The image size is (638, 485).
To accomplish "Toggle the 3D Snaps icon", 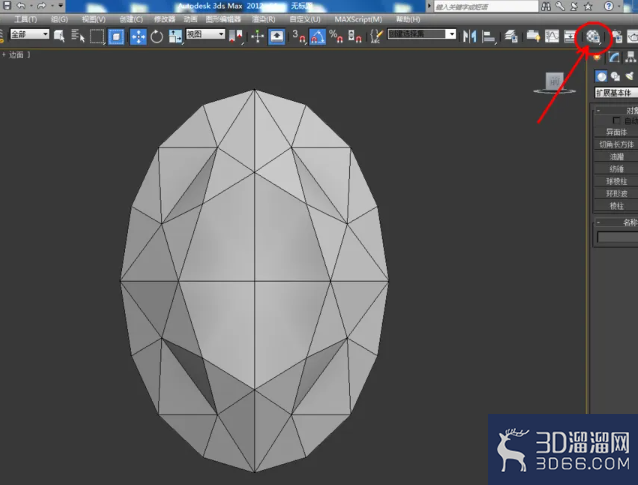I will [299, 37].
